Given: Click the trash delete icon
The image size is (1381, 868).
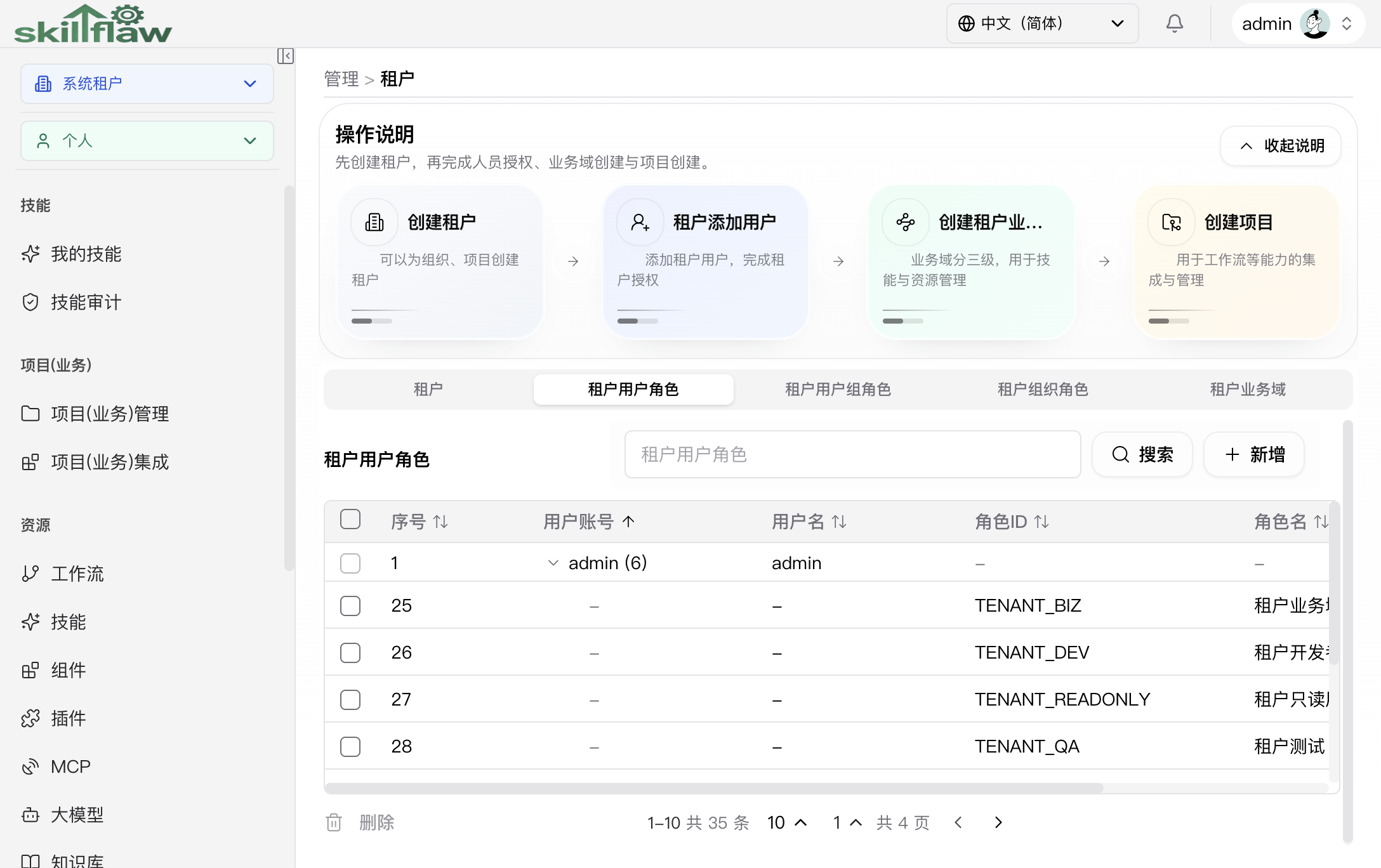Looking at the screenshot, I should [x=334, y=822].
